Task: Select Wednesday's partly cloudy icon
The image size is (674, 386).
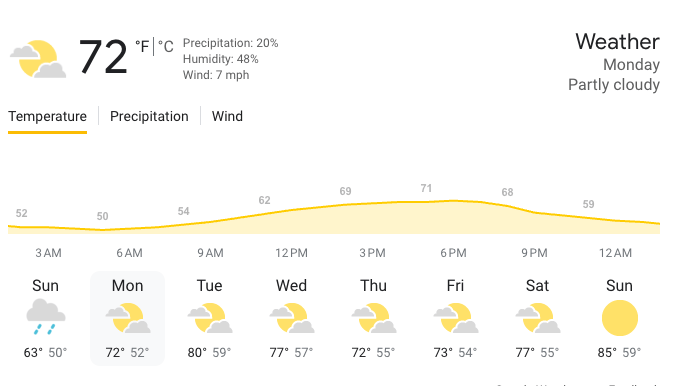Action: pos(292,318)
